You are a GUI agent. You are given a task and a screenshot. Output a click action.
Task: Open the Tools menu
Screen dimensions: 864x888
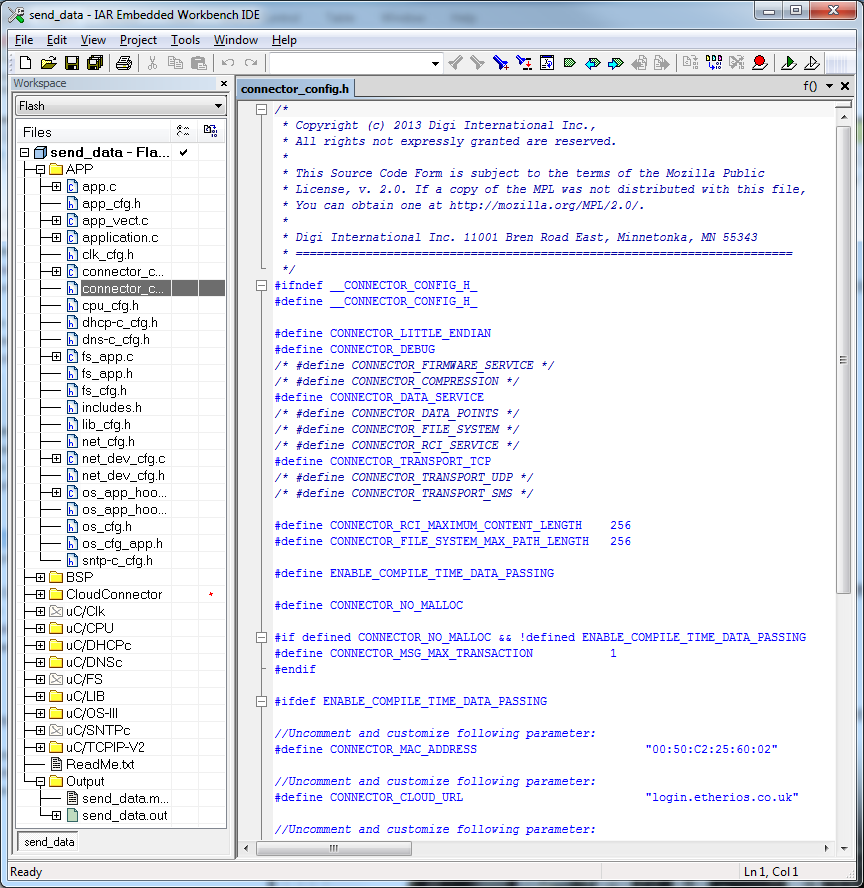(185, 40)
